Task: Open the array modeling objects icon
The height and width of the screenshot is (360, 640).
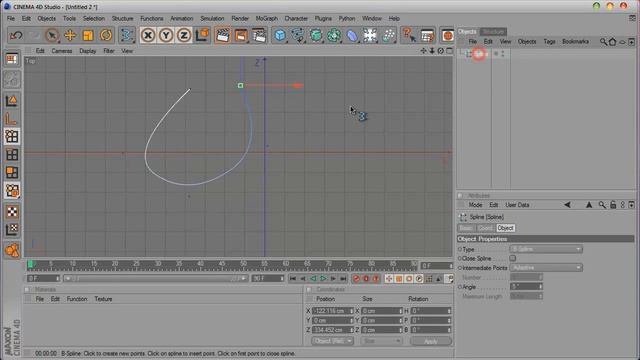Action: 334,35
